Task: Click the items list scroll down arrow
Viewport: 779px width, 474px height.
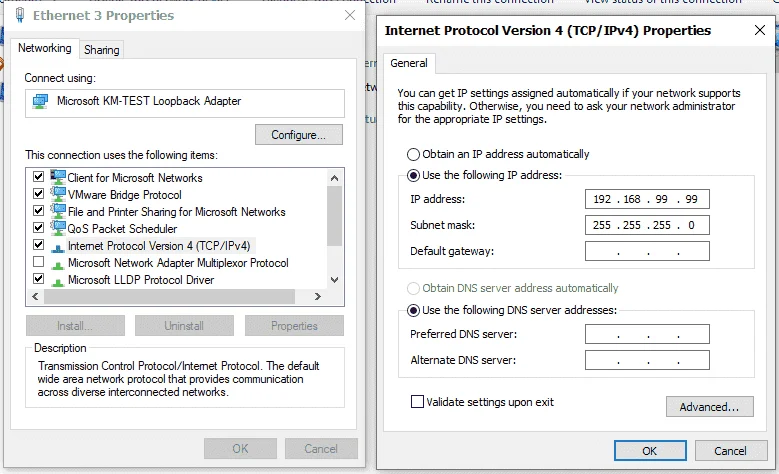Action: point(334,280)
